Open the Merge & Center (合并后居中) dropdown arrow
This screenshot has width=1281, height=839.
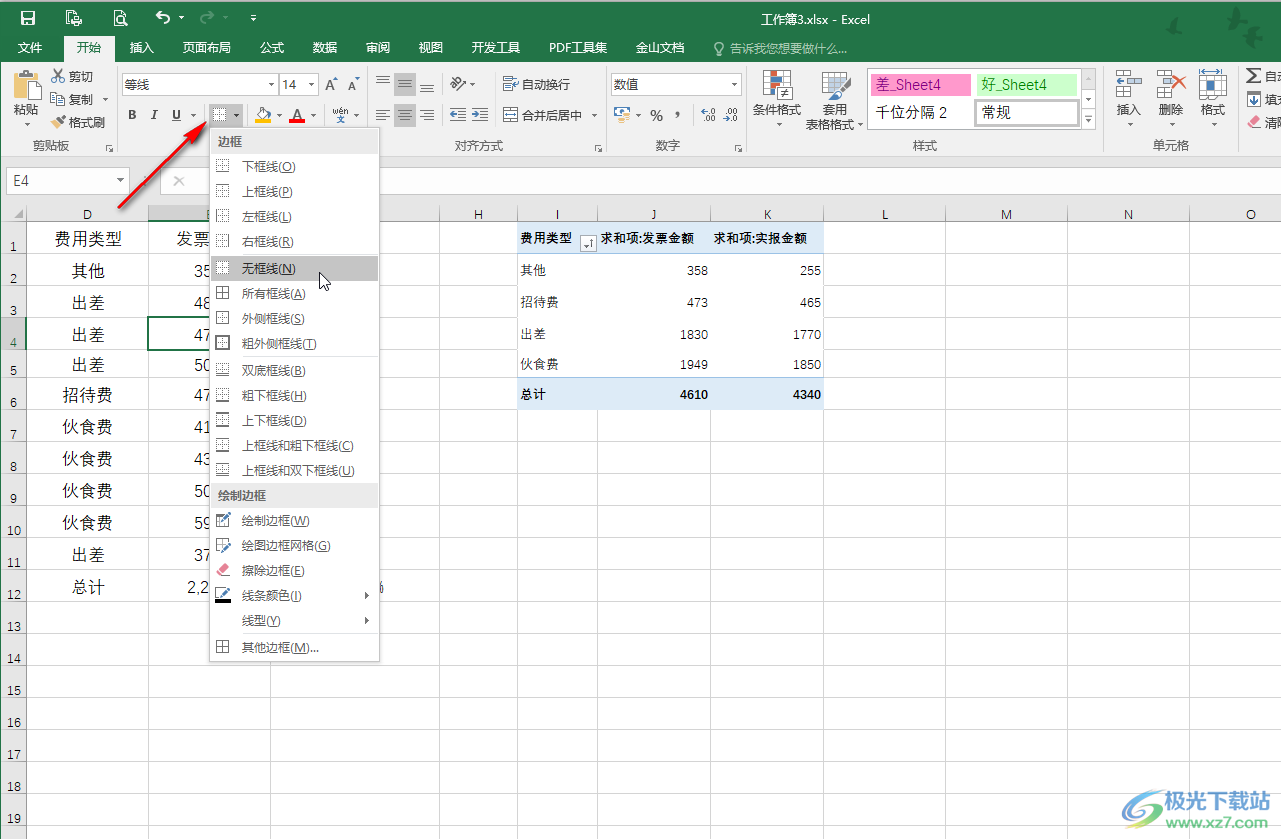click(594, 115)
